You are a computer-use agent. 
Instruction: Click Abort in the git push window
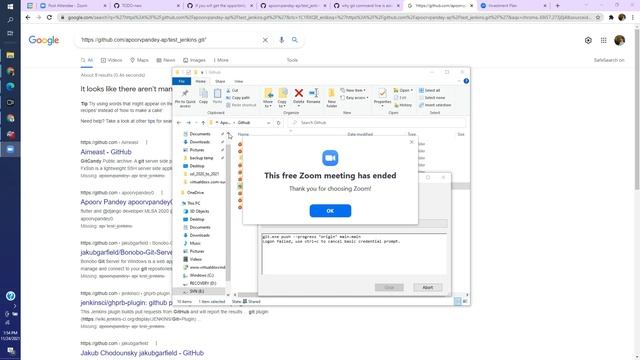tap(427, 287)
